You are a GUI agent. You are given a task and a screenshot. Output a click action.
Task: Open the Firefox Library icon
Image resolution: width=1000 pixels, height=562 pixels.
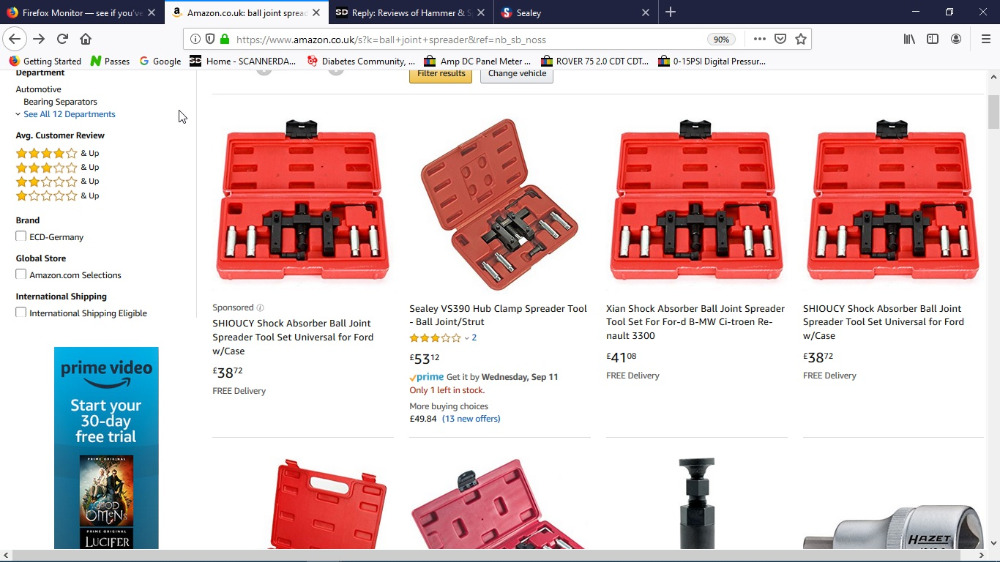pyautogui.click(x=909, y=39)
